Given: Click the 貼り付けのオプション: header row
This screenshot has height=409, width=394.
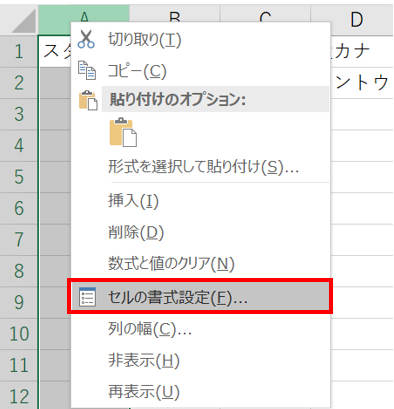Looking at the screenshot, I should [x=215, y=99].
